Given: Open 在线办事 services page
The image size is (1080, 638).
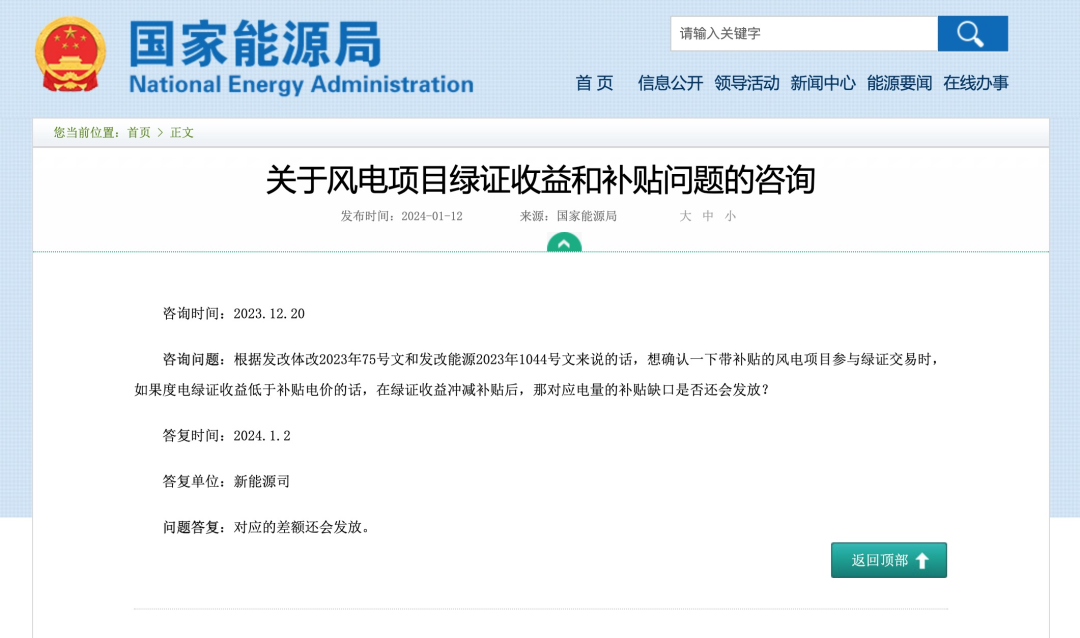Looking at the screenshot, I should (974, 84).
